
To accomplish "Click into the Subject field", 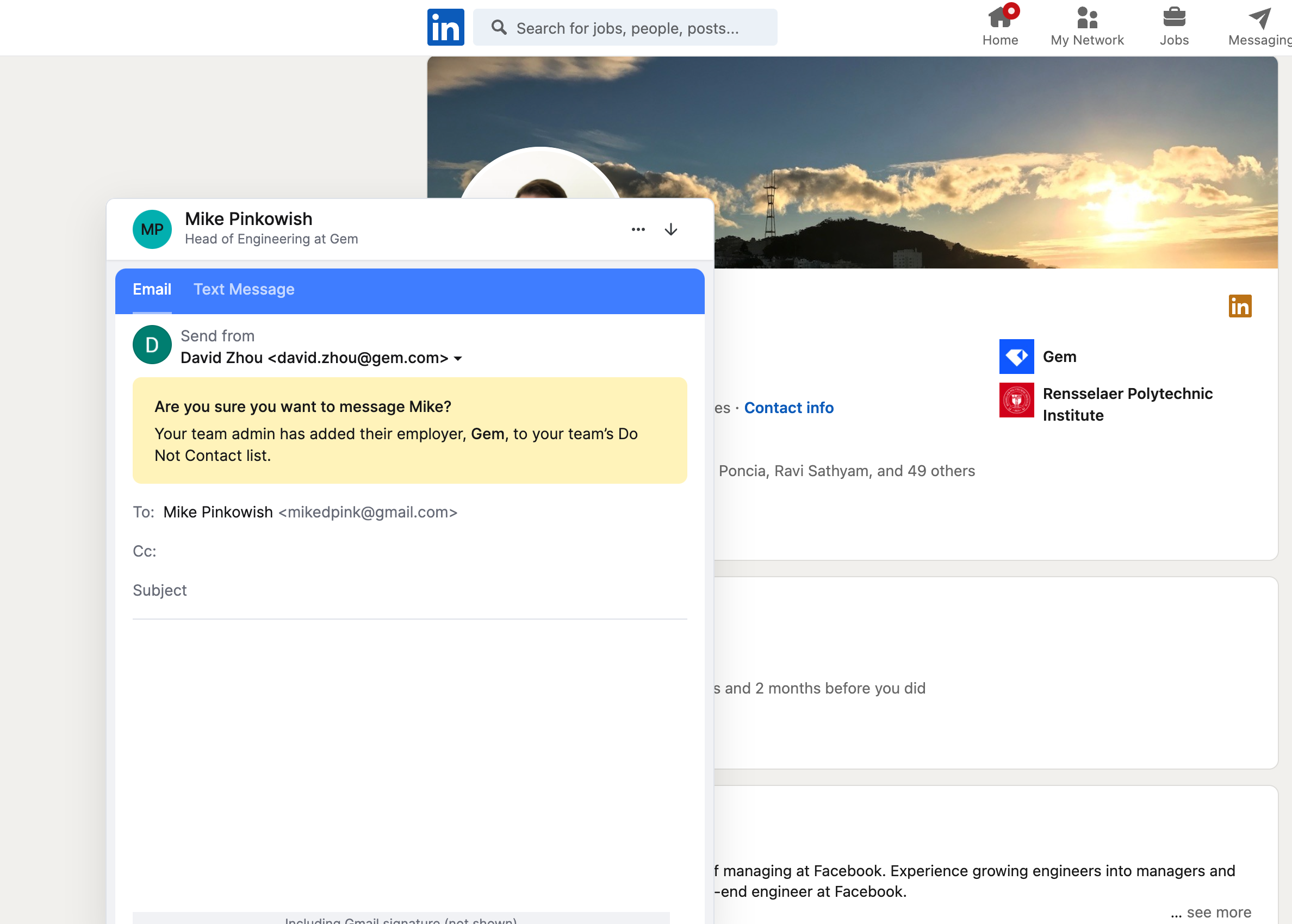I will pos(410,591).
